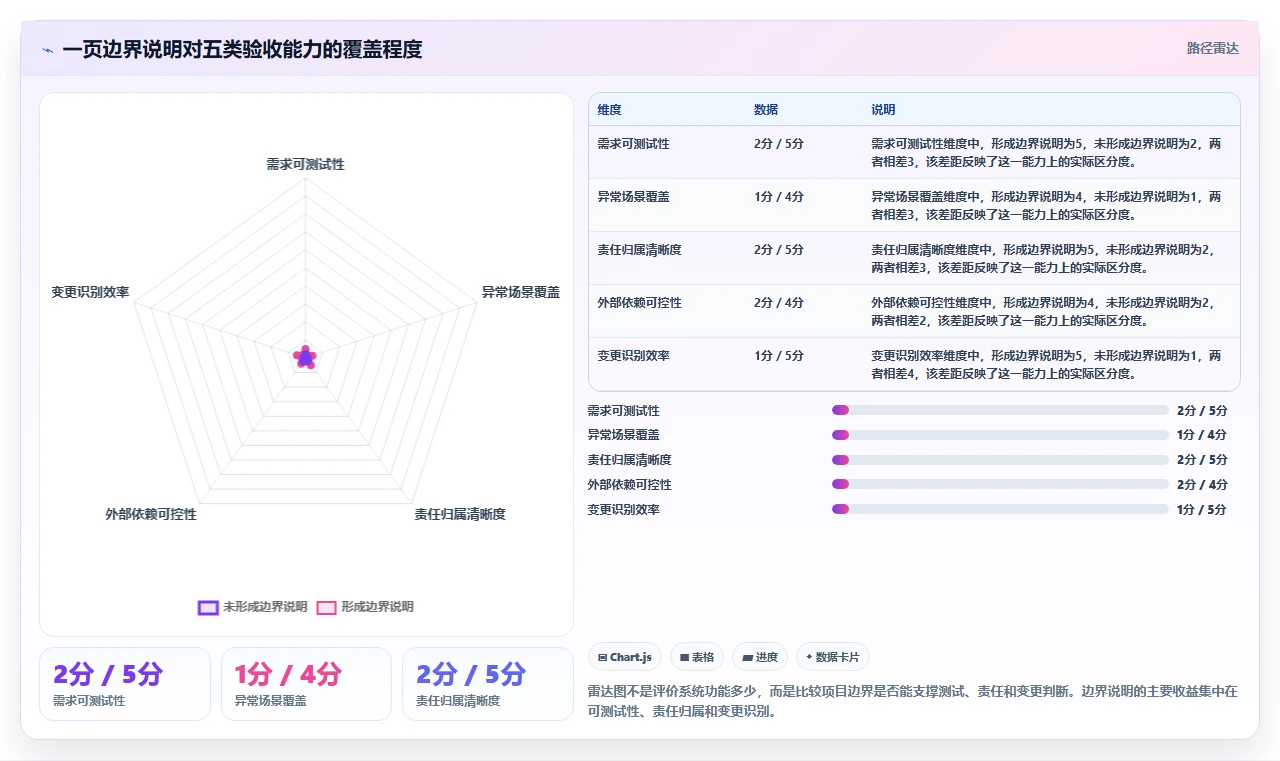The width and height of the screenshot is (1280, 761).
Task: Click the 异常场景覆盖 radar axis label
Action: tap(520, 292)
